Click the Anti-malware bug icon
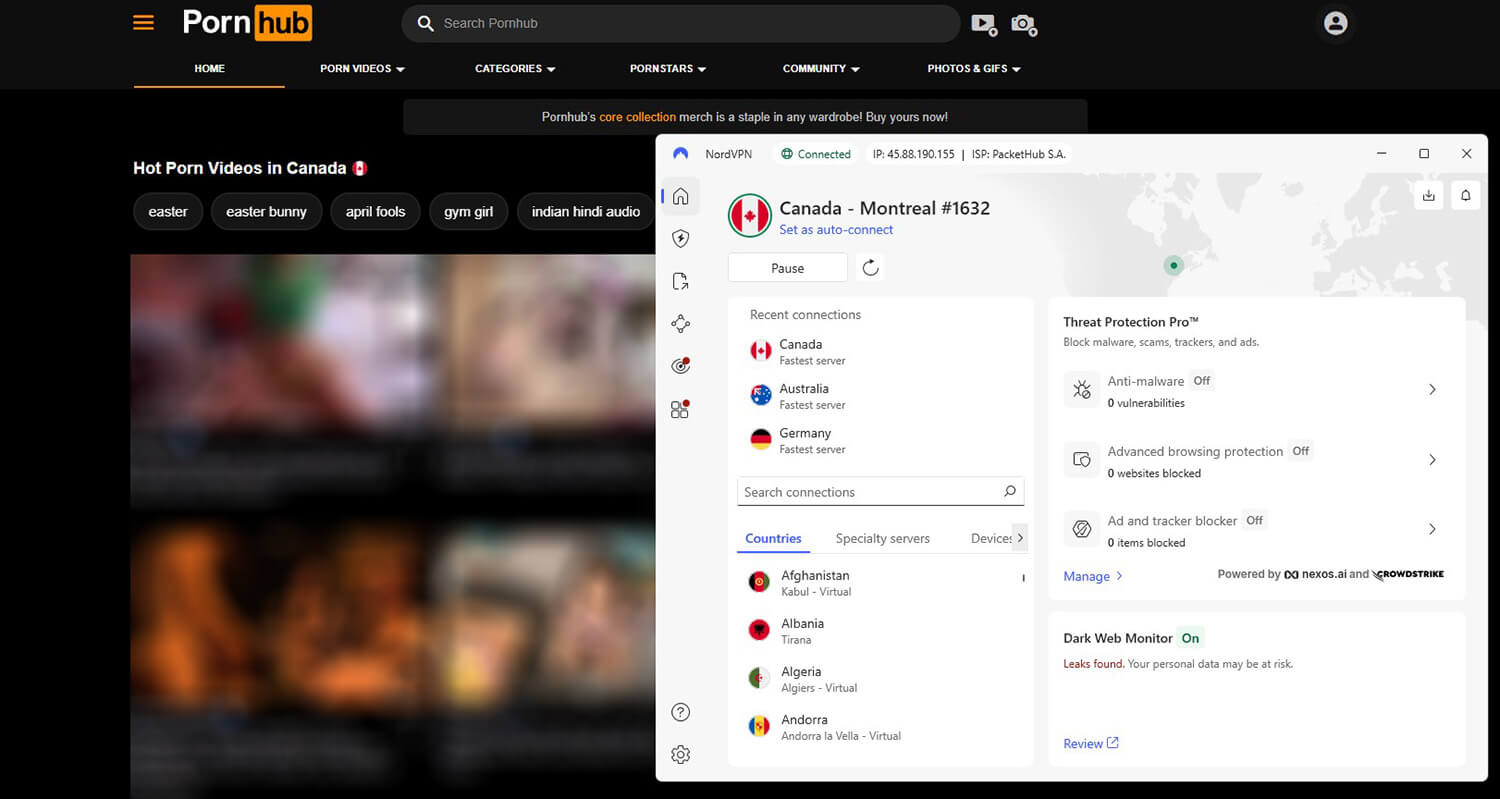This screenshot has height=799, width=1500. (x=1082, y=390)
